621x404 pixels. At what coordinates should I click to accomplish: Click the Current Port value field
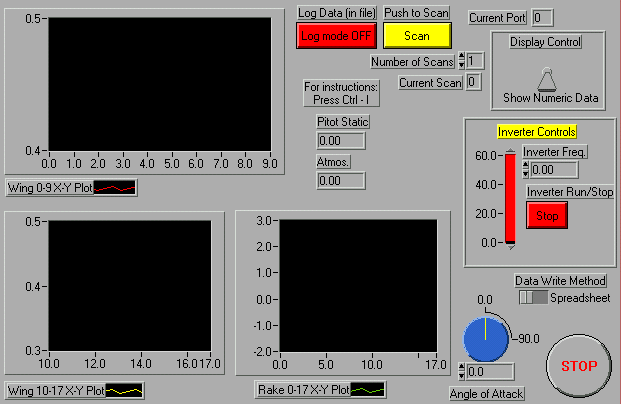click(x=543, y=18)
